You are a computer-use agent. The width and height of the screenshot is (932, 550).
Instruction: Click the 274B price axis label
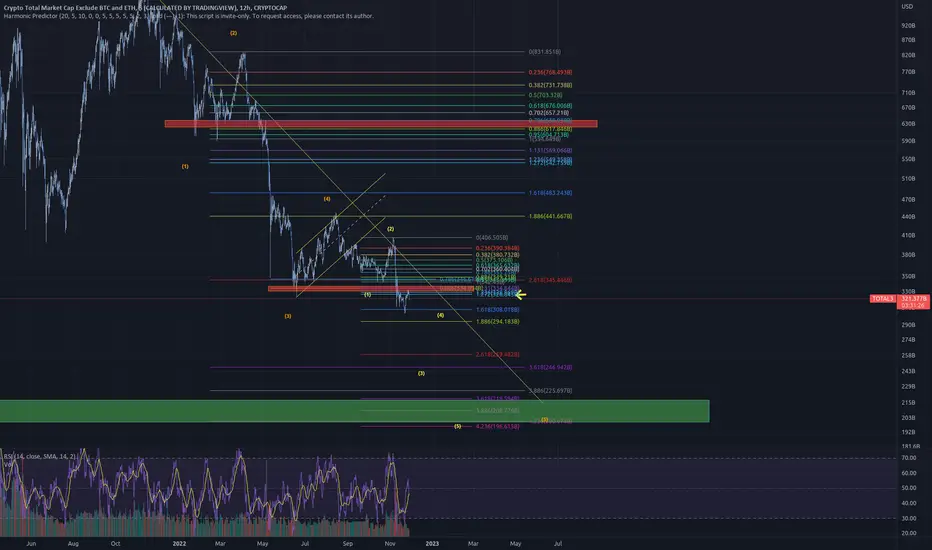[x=908, y=340]
